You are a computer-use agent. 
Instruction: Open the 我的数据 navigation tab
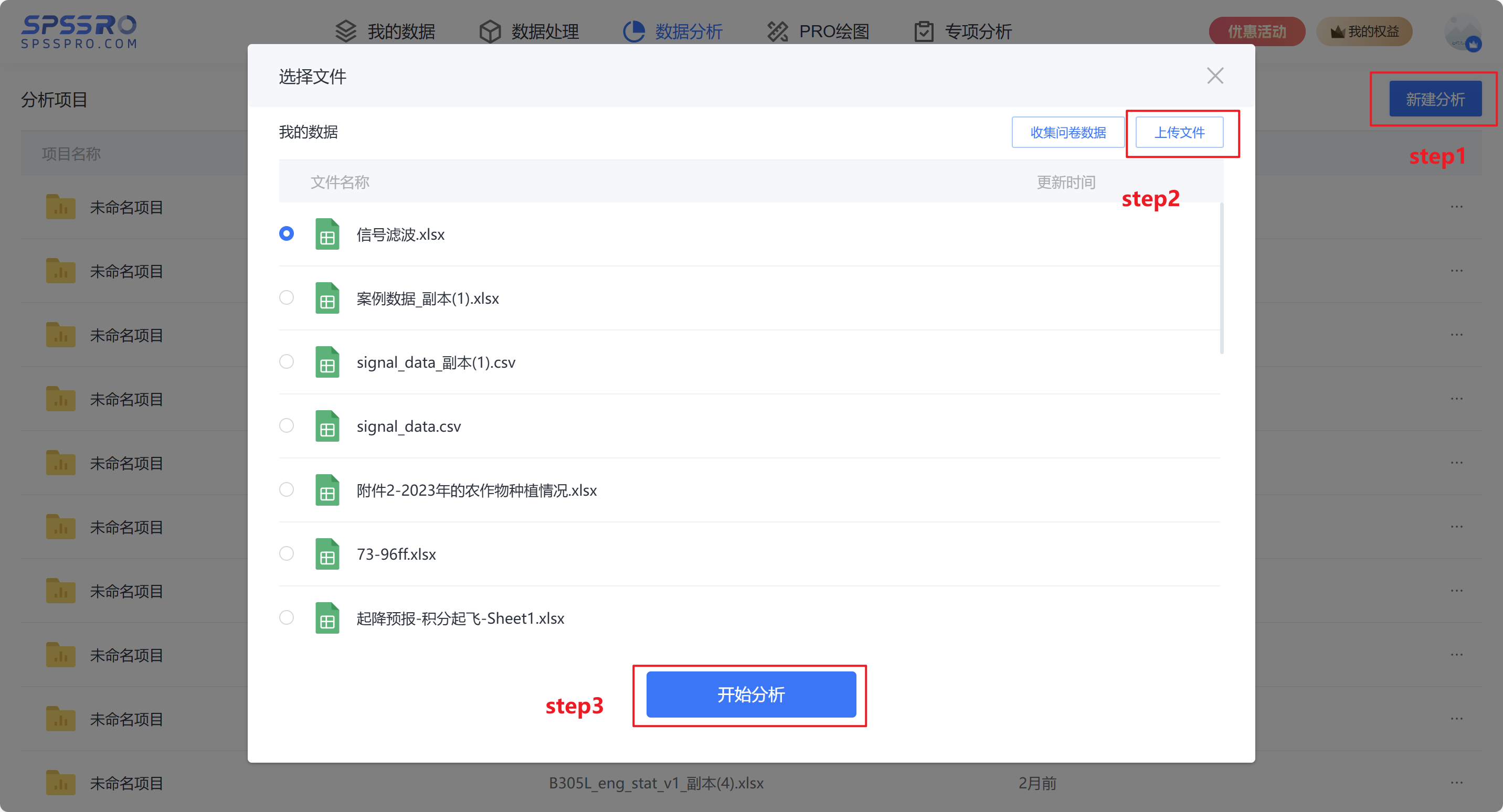tap(385, 31)
